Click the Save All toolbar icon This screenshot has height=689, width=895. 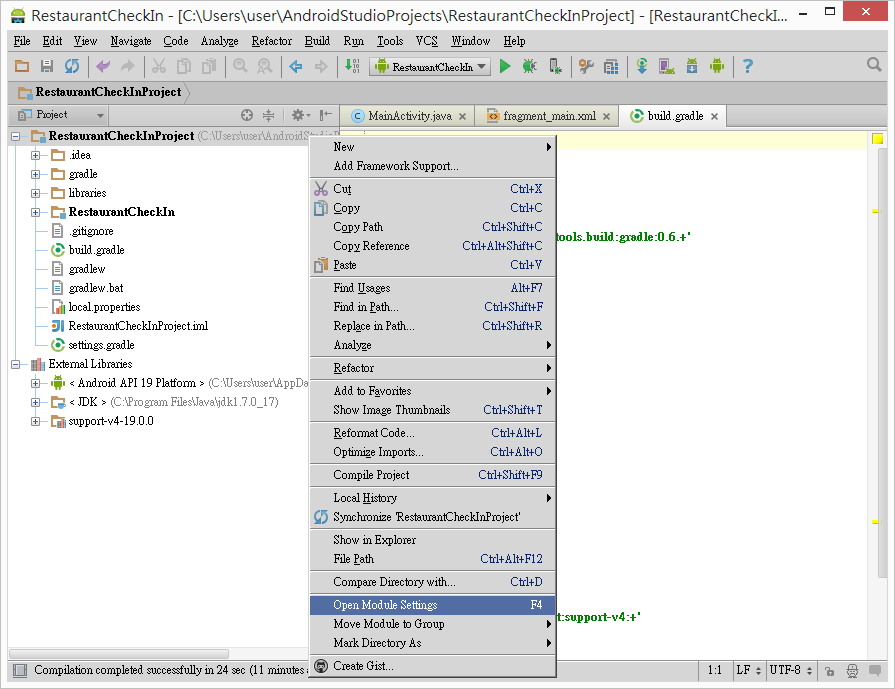tap(46, 66)
